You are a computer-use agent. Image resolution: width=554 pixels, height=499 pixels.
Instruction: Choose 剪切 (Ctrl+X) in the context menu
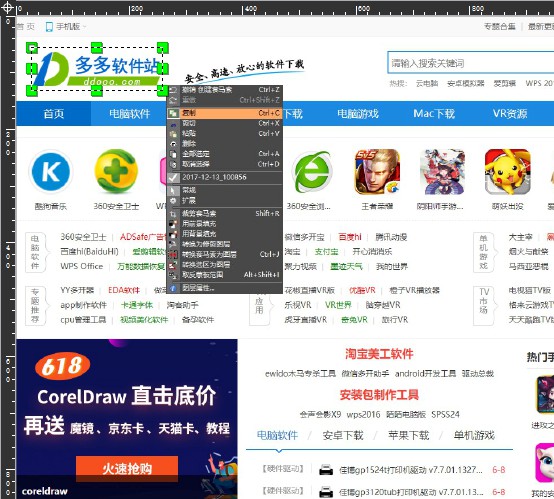[x=224, y=123]
